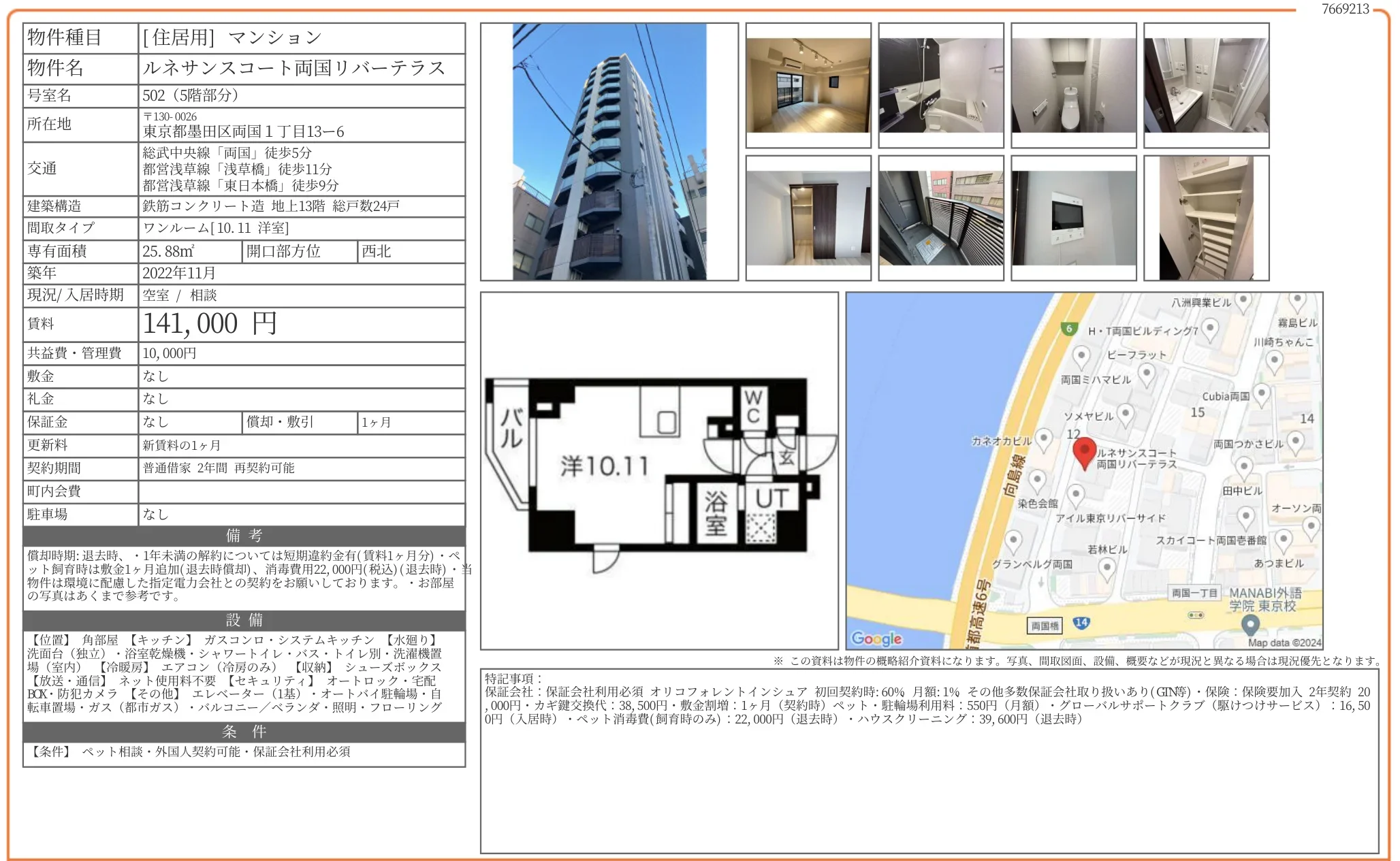The image size is (1400, 861).
Task: Click the 141,000 円 rent amount
Action: tap(210, 324)
